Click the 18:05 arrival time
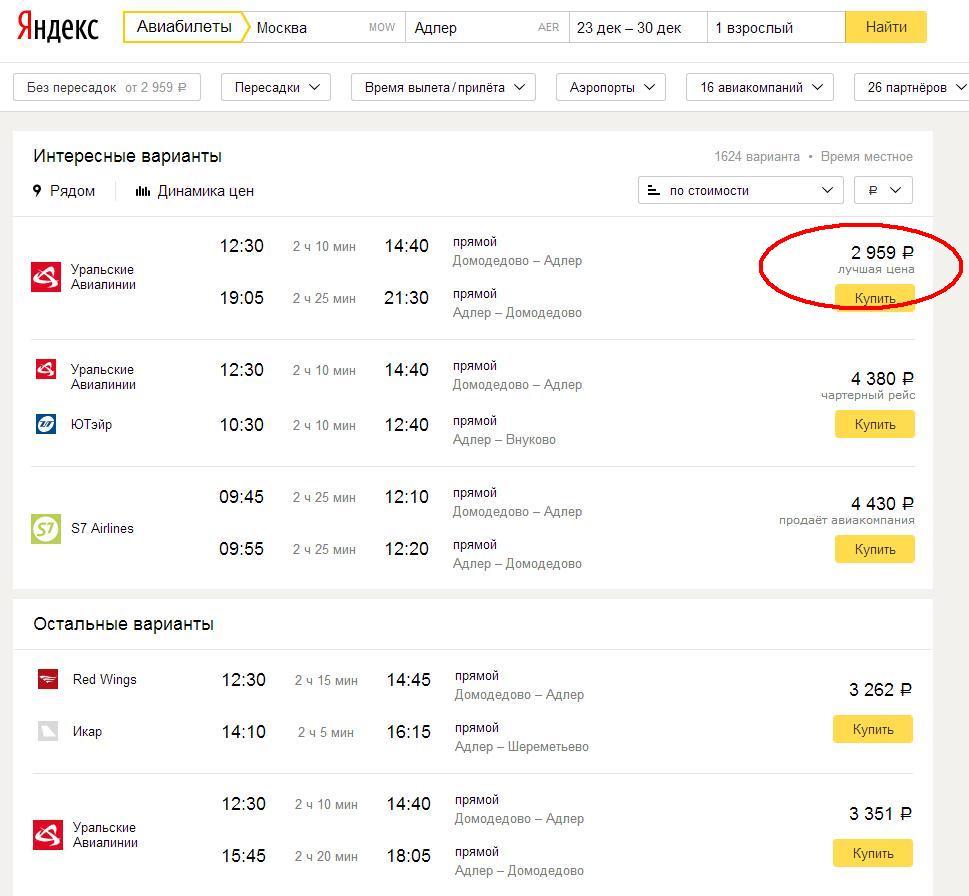Viewport: 969px width, 896px height. [x=408, y=856]
